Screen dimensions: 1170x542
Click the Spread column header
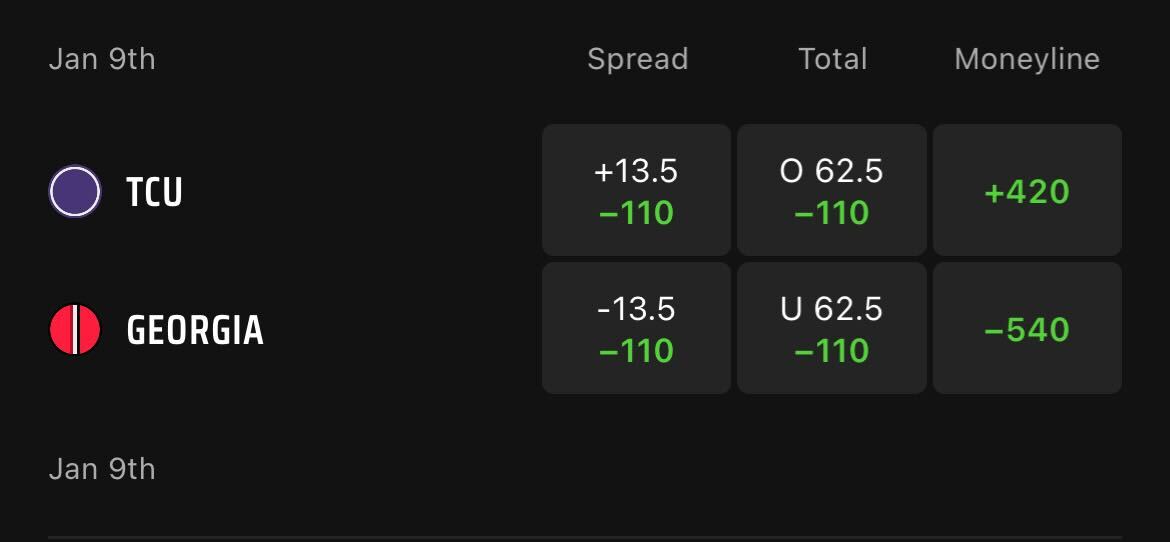click(x=637, y=59)
